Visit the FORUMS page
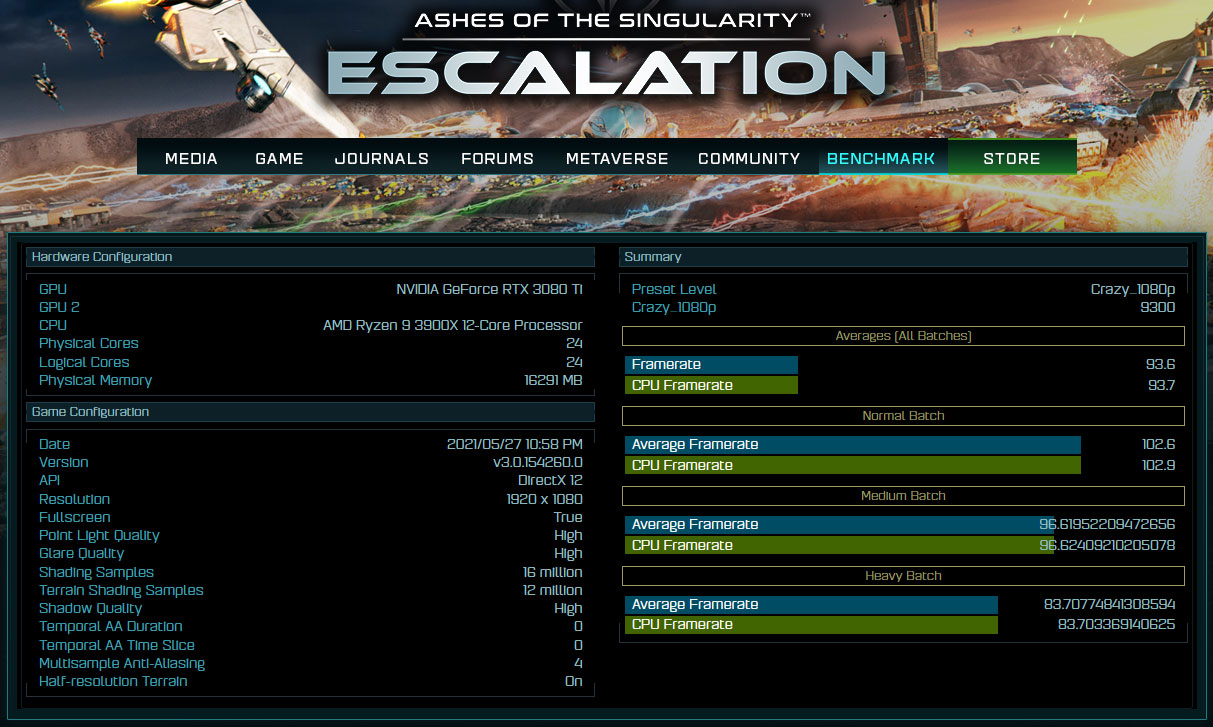The width and height of the screenshot is (1213, 727). coord(497,158)
